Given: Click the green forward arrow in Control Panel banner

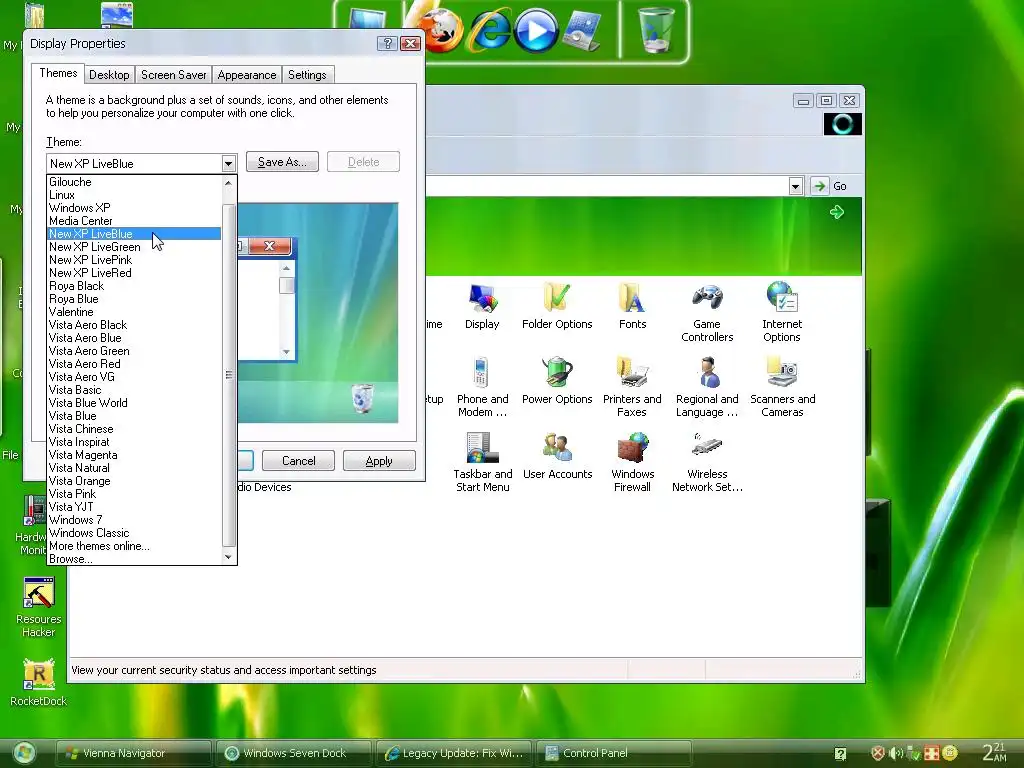Looking at the screenshot, I should pos(837,212).
